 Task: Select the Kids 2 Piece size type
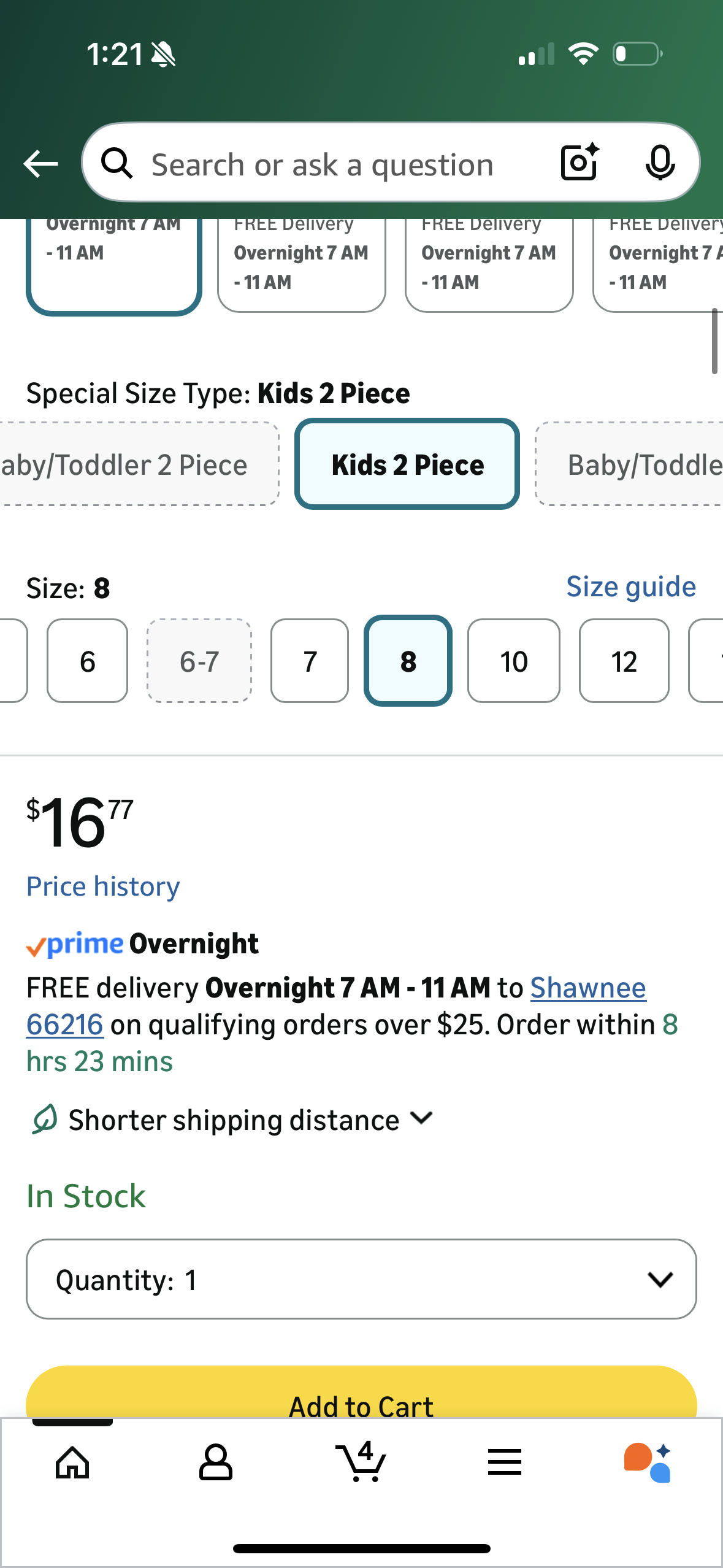point(407,464)
